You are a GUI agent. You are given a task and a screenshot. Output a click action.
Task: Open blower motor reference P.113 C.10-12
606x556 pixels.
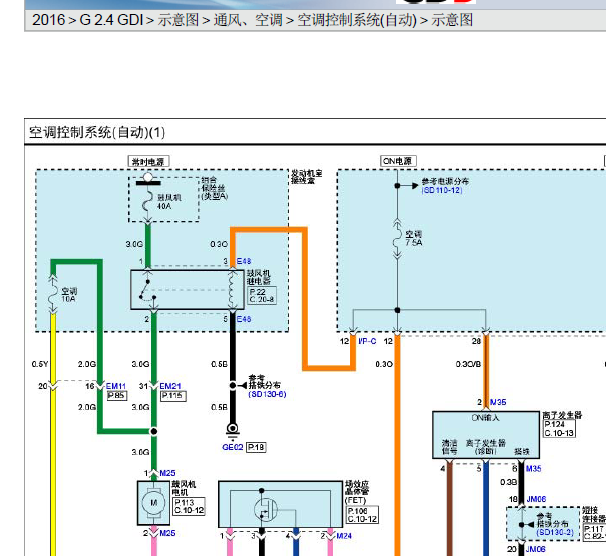tap(189, 506)
